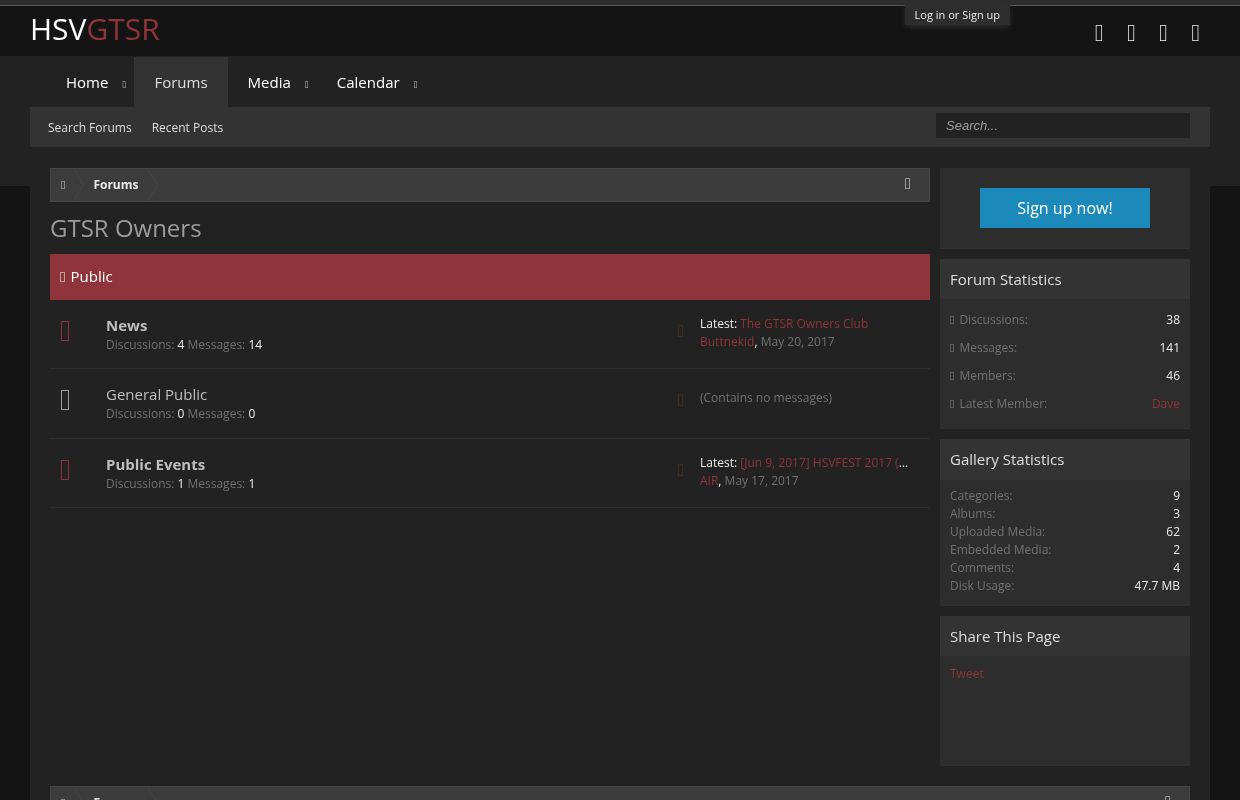This screenshot has height=800, width=1240.
Task: Open quick navigation icon in breadcrumb bar
Action: click(908, 184)
